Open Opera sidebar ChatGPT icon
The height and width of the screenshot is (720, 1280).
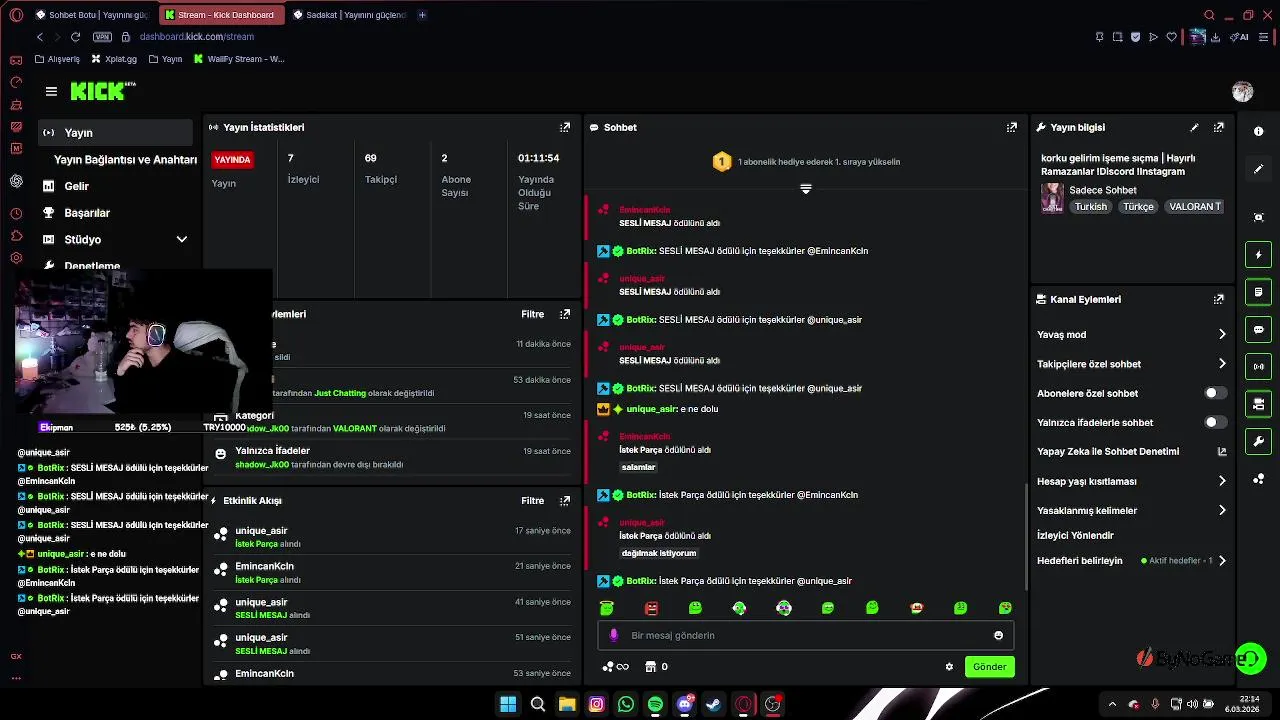click(16, 181)
